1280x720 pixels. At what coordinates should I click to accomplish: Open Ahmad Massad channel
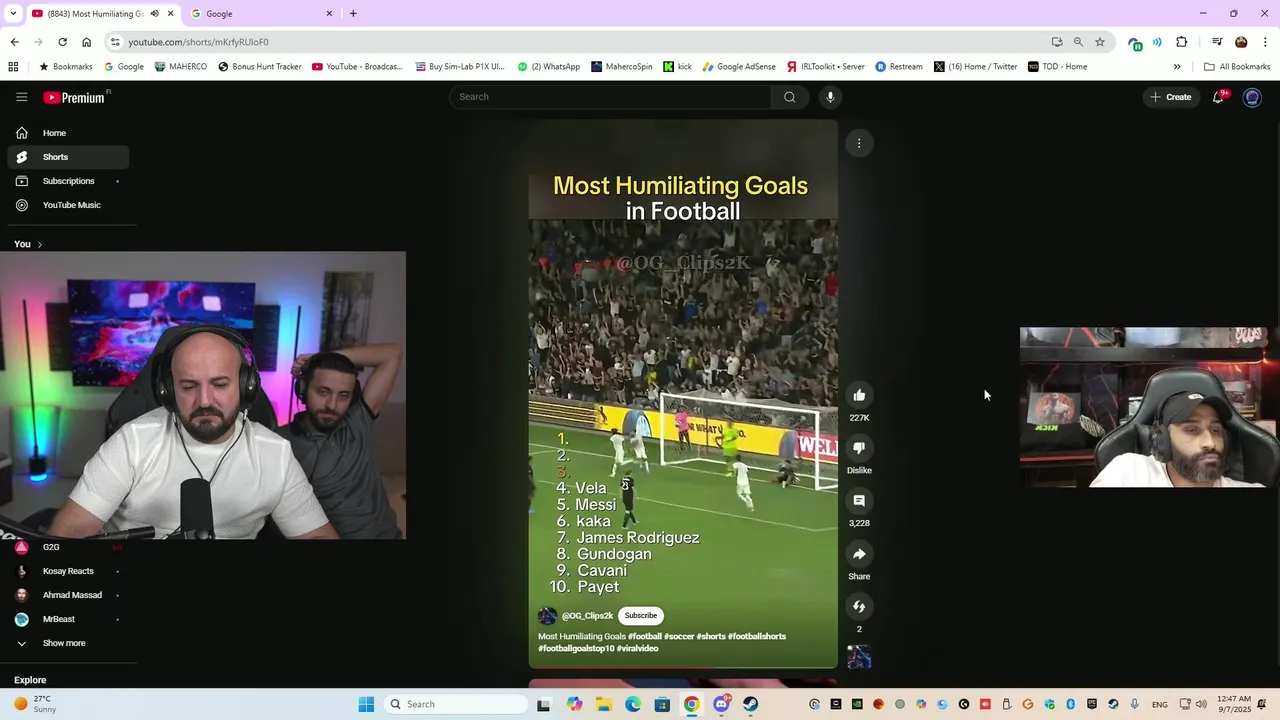[x=68, y=595]
